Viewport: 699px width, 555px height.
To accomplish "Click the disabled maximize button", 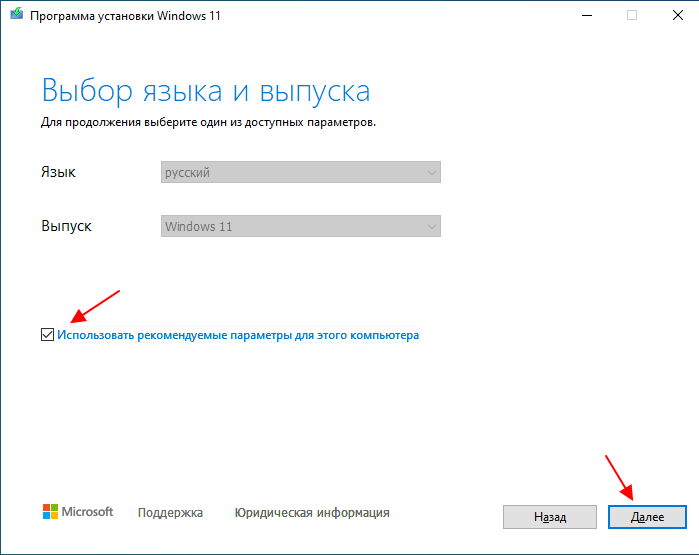I will click(x=632, y=16).
